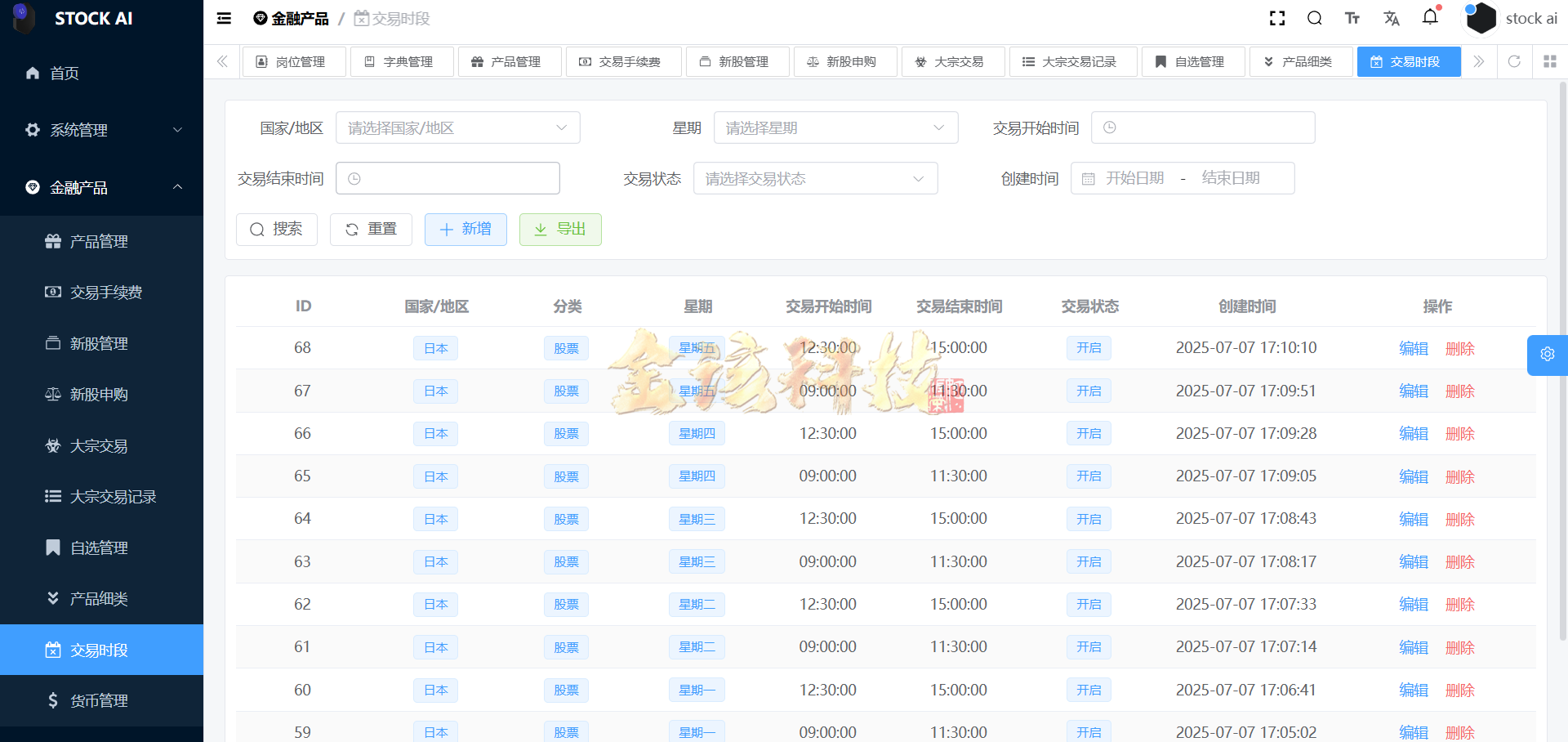Switch to the 大宗交易记录 tab
This screenshot has width=1568, height=742.
1073,61
